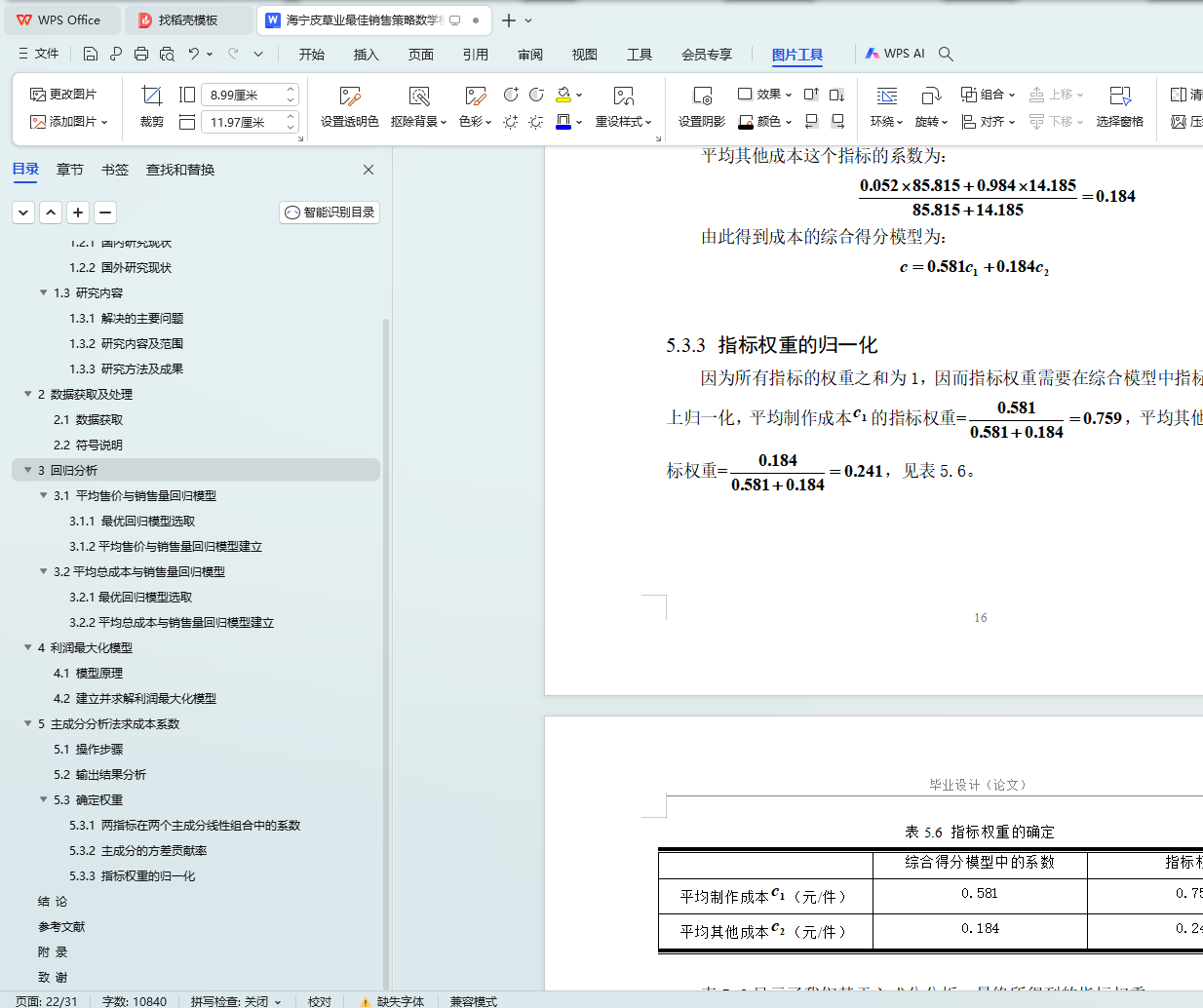Open the View (视图) ribbon tab
Screen dimensions: 1203x1008
tap(585, 55)
